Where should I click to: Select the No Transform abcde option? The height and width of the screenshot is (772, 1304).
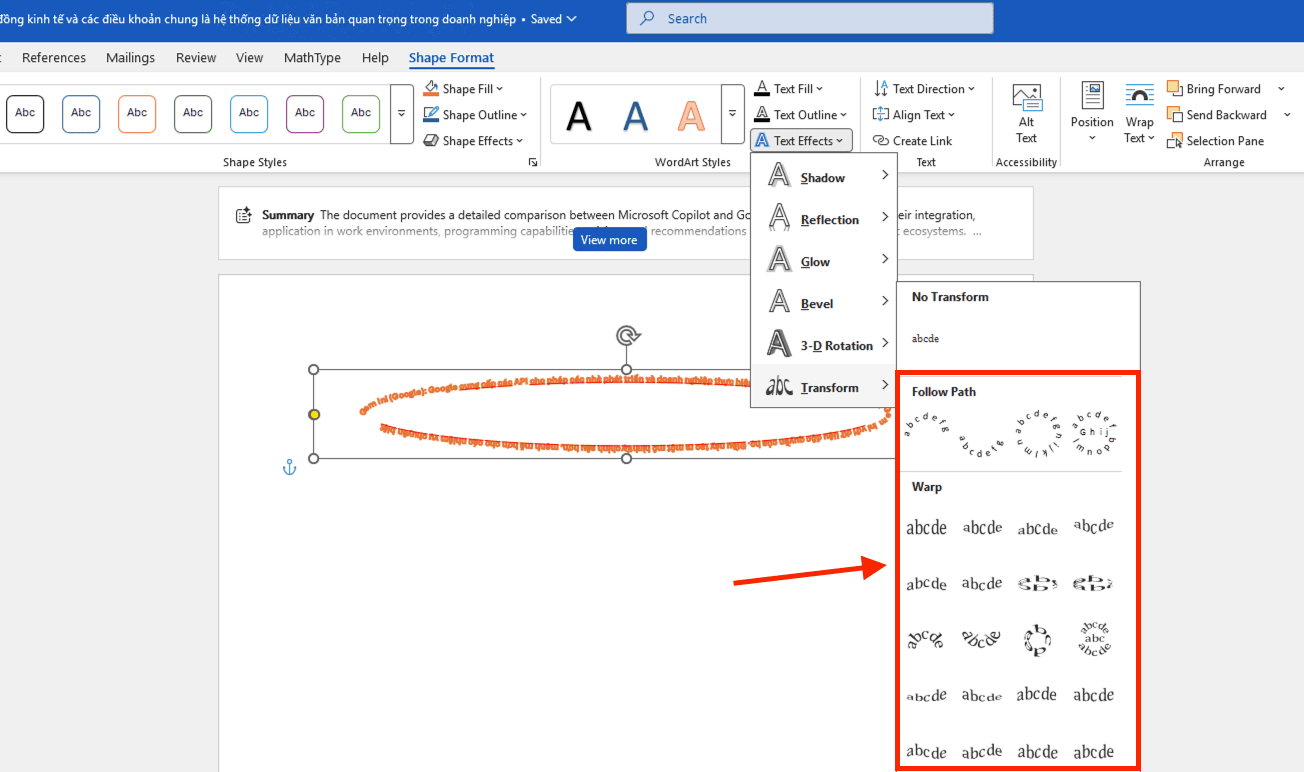(925, 339)
